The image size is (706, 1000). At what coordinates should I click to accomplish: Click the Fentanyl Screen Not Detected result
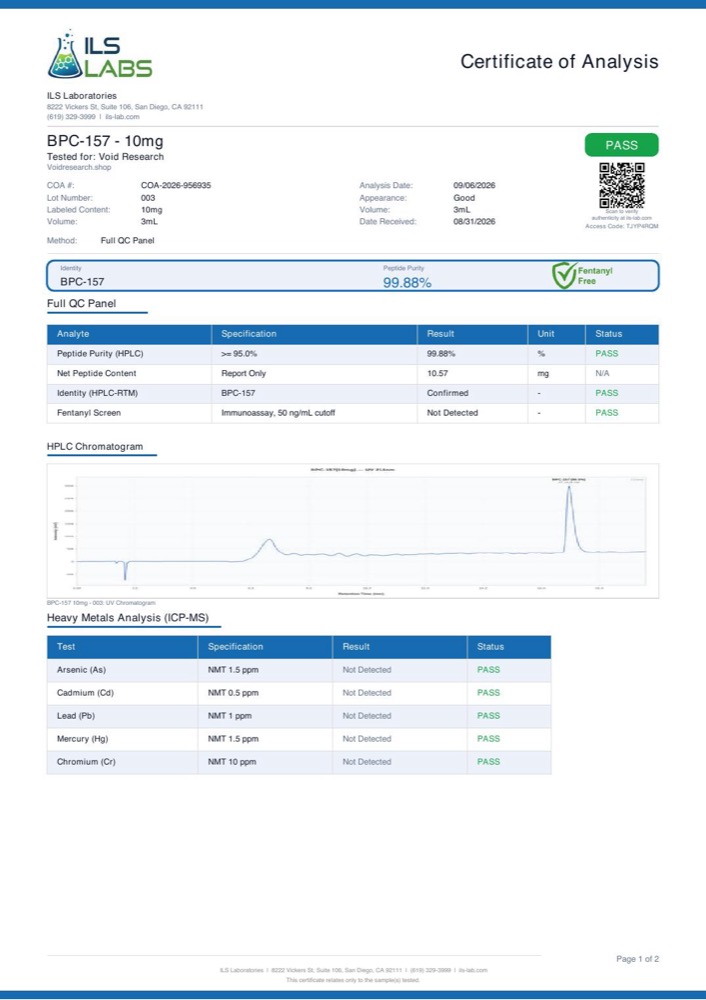452,413
